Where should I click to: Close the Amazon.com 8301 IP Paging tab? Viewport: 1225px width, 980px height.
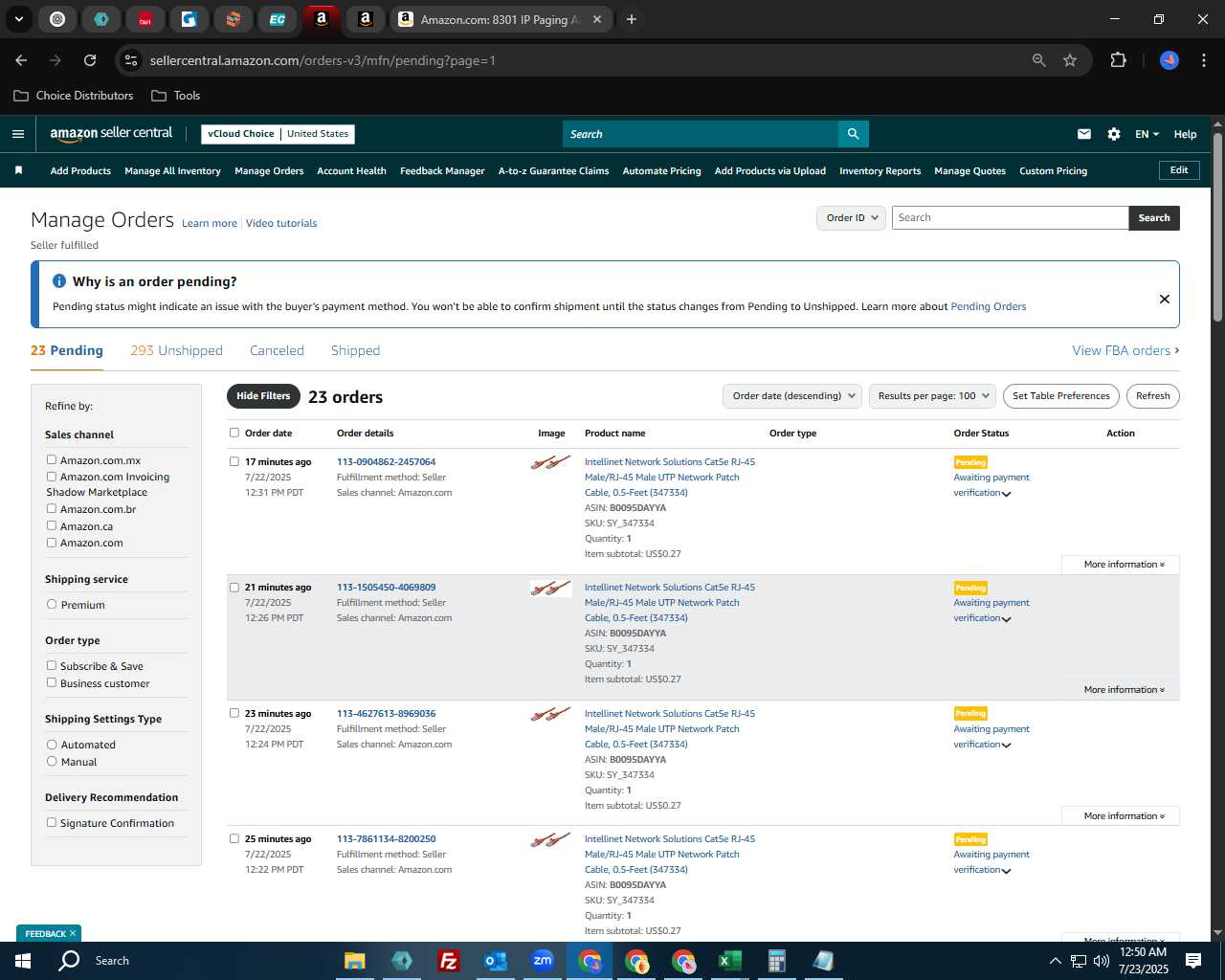597,19
